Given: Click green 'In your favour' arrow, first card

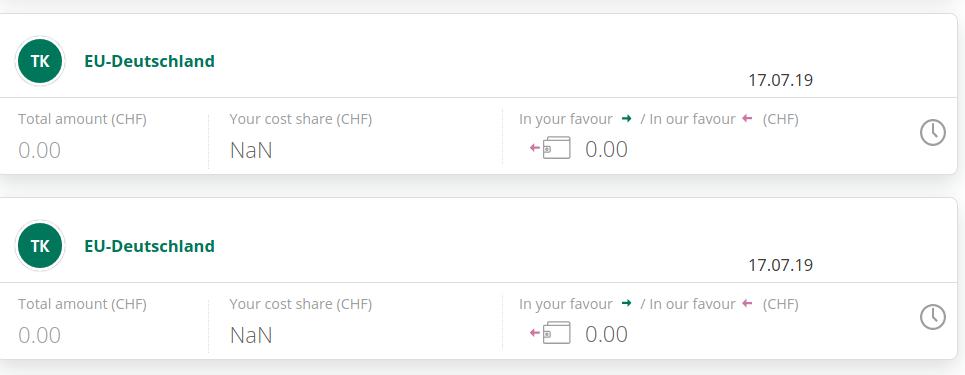Looking at the screenshot, I should 627,119.
